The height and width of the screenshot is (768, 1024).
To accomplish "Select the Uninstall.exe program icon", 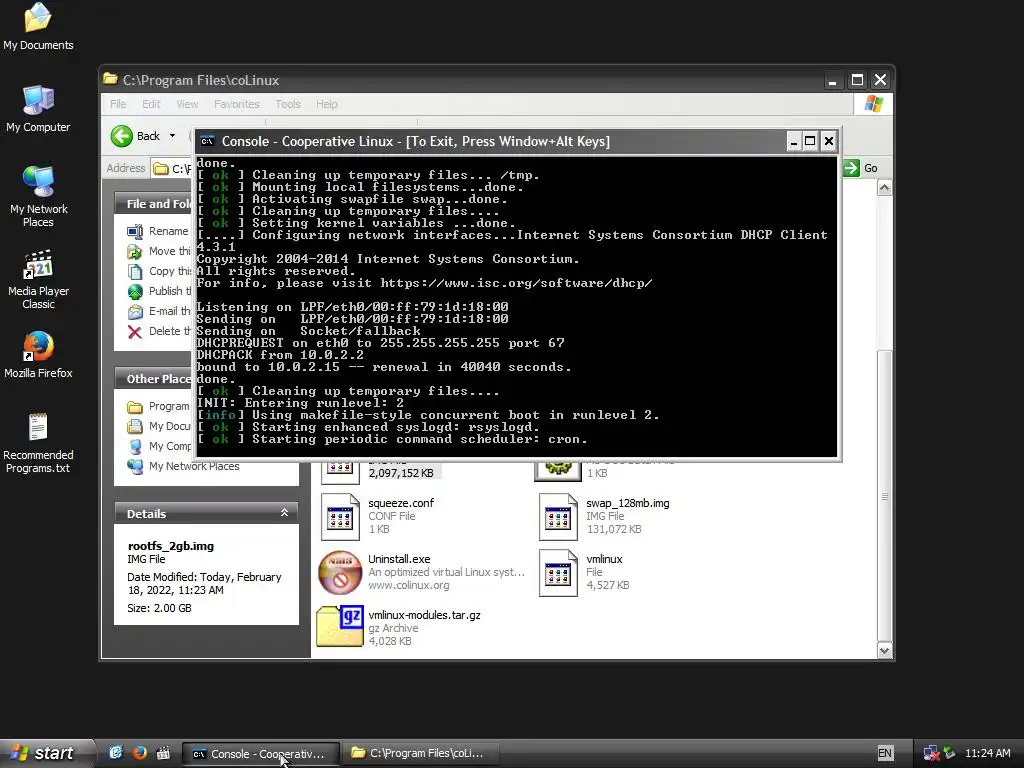I will (340, 573).
